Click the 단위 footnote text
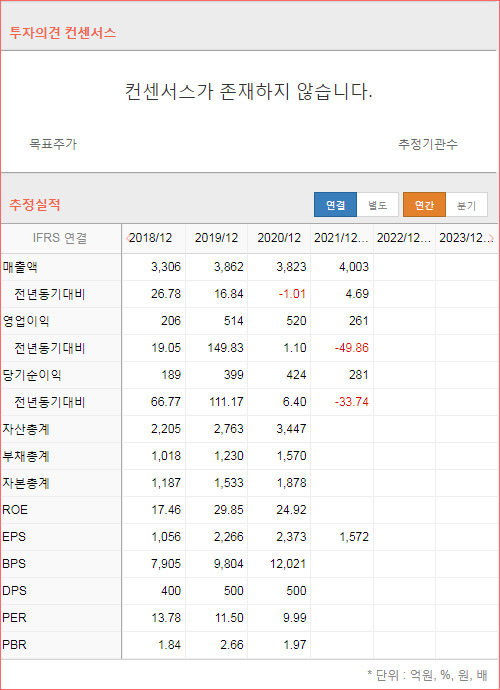 coord(427,675)
